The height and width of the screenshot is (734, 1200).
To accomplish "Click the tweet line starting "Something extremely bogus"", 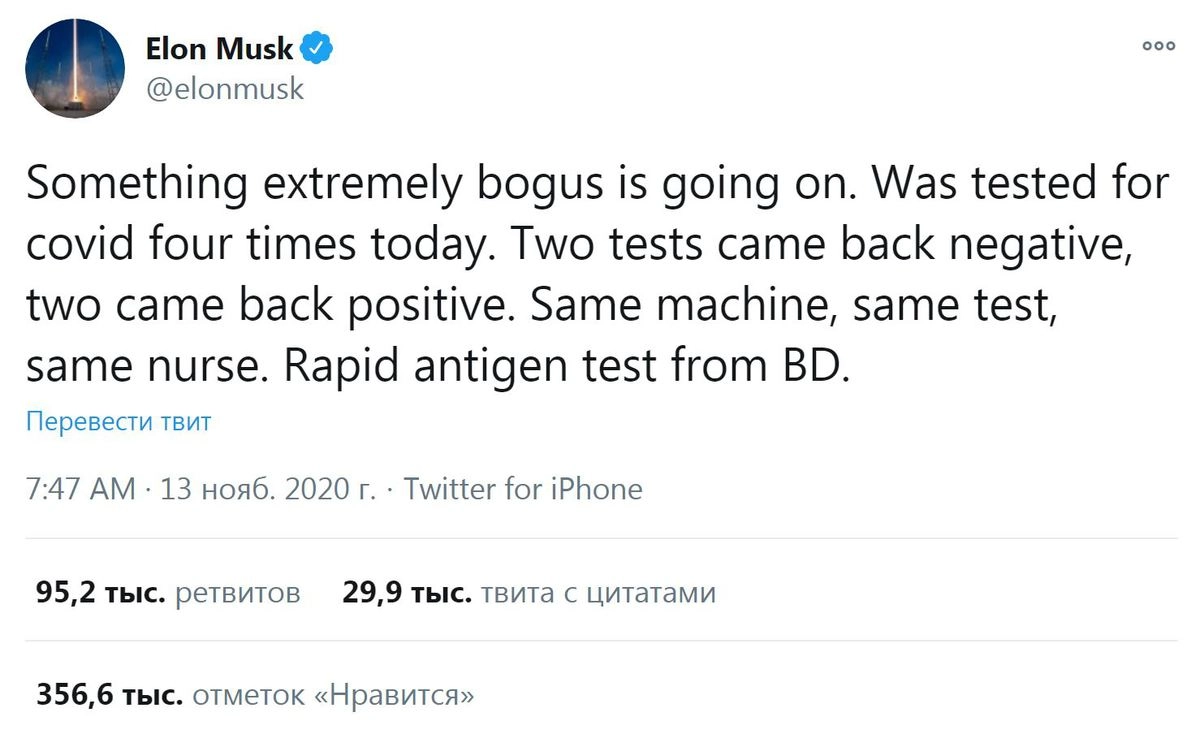I will (x=596, y=186).
